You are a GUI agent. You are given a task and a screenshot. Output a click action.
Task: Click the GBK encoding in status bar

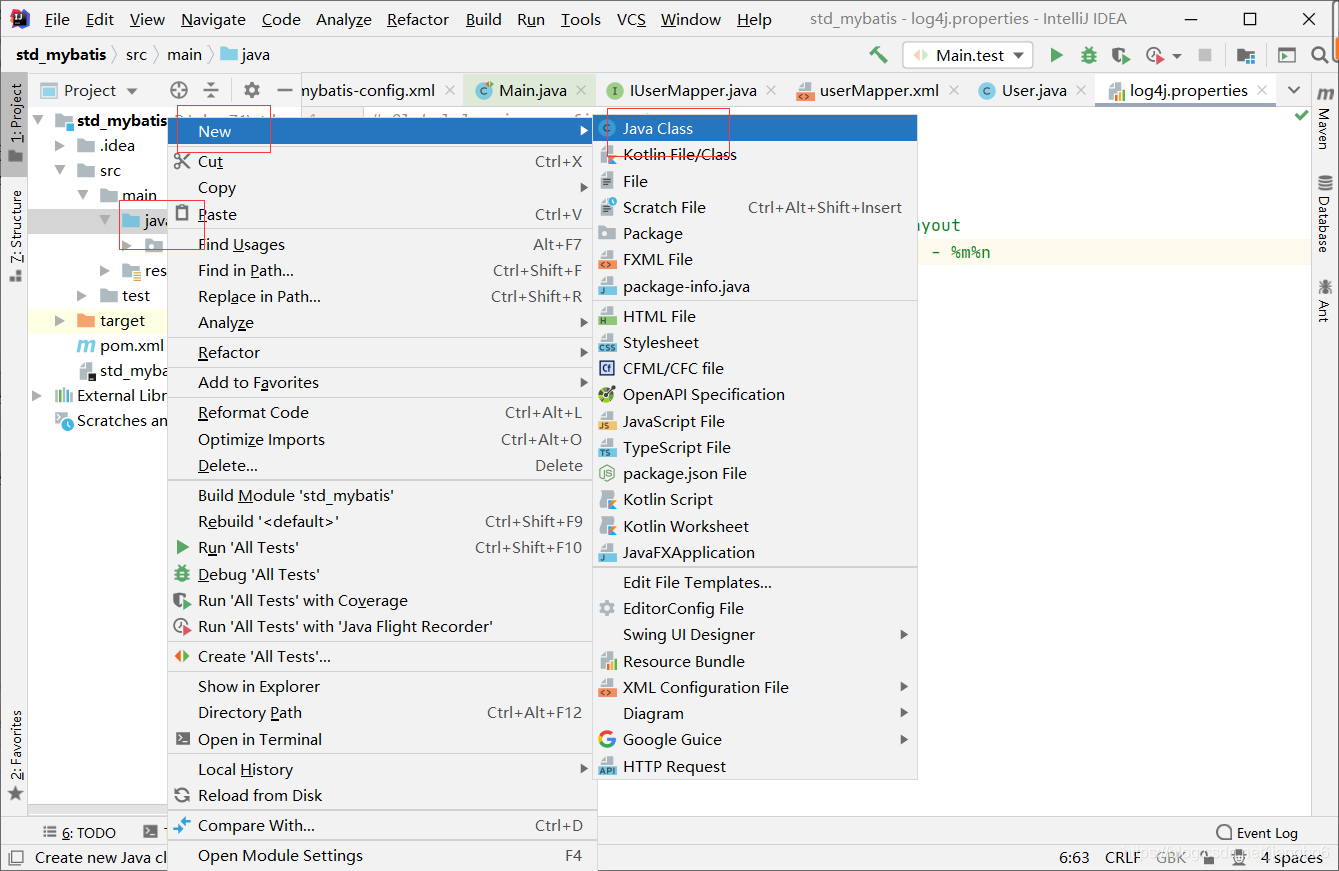1170,858
